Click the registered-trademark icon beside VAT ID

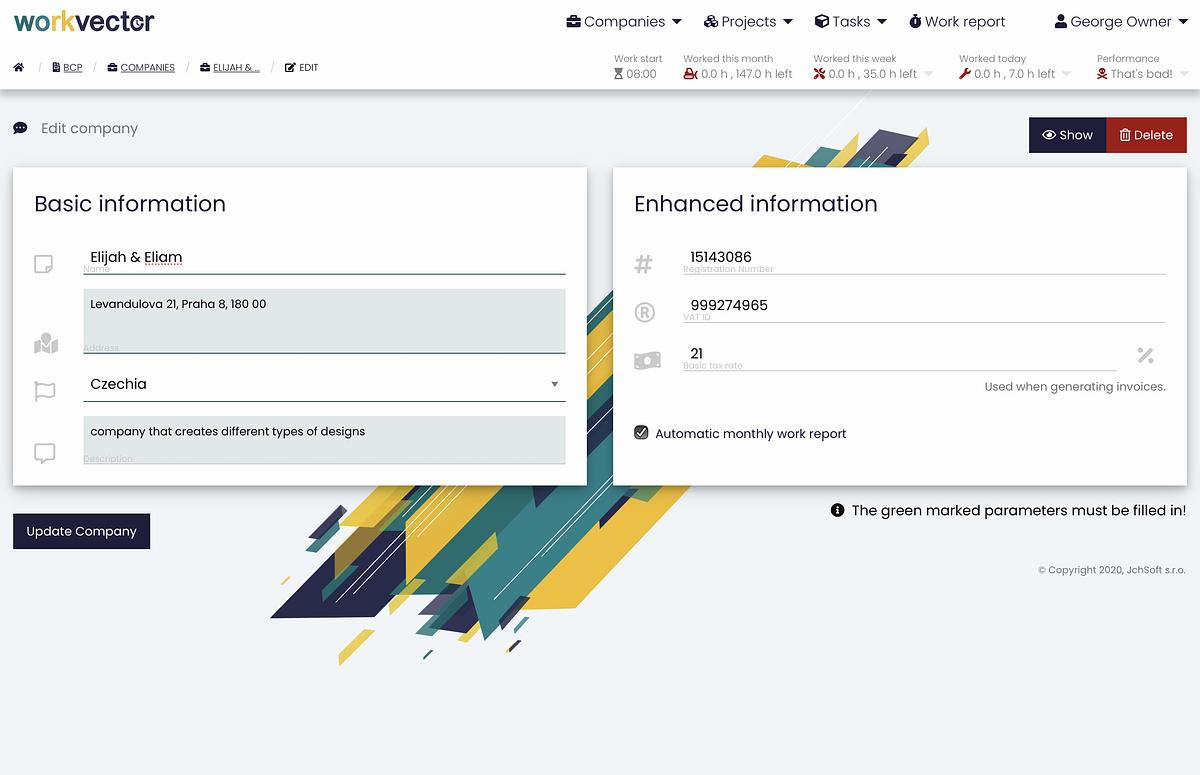coord(645,312)
